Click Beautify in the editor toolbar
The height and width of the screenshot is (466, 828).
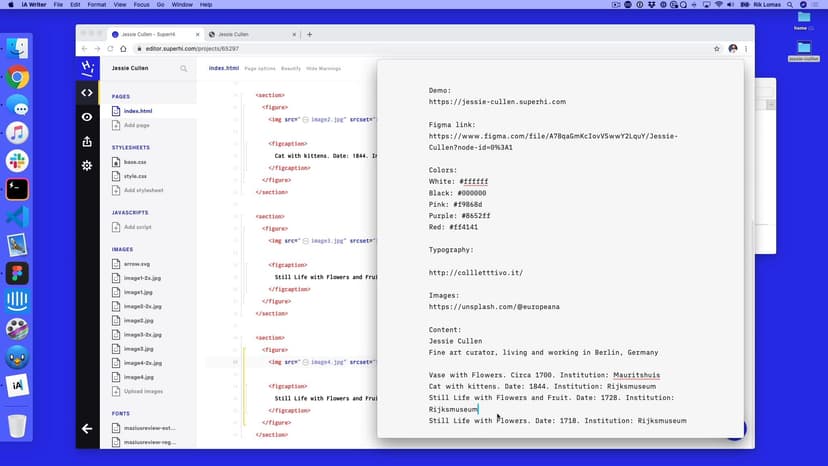pos(291,69)
